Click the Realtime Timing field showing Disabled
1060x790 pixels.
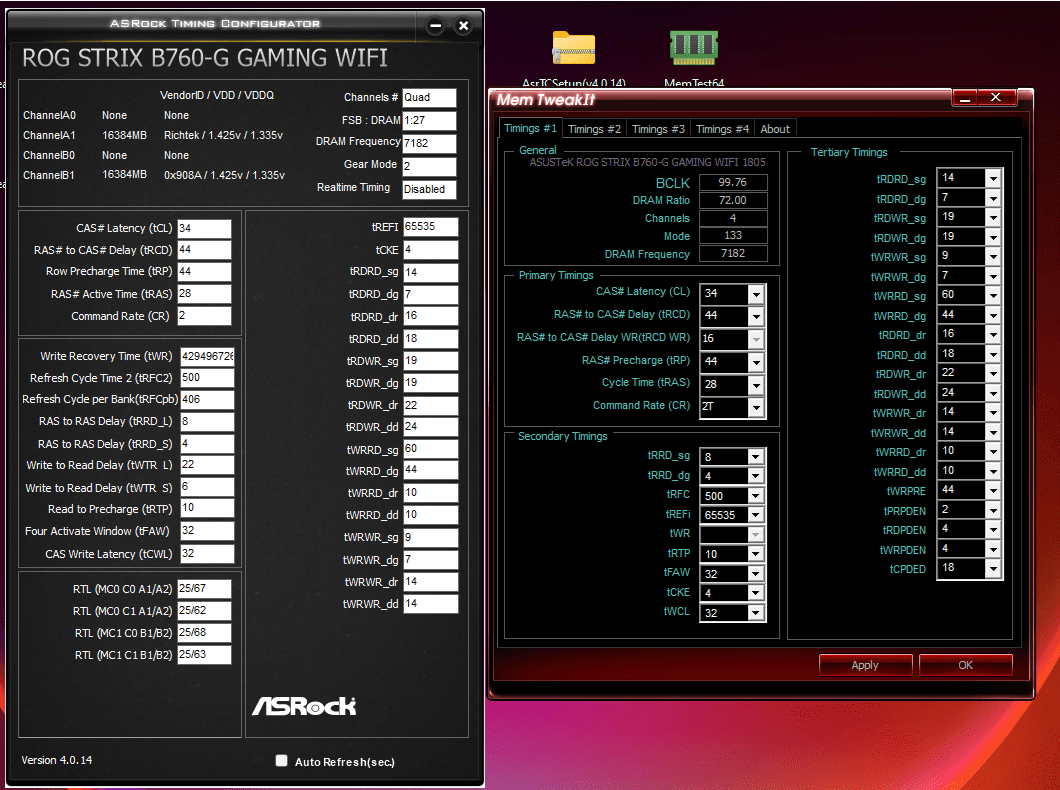tap(429, 189)
